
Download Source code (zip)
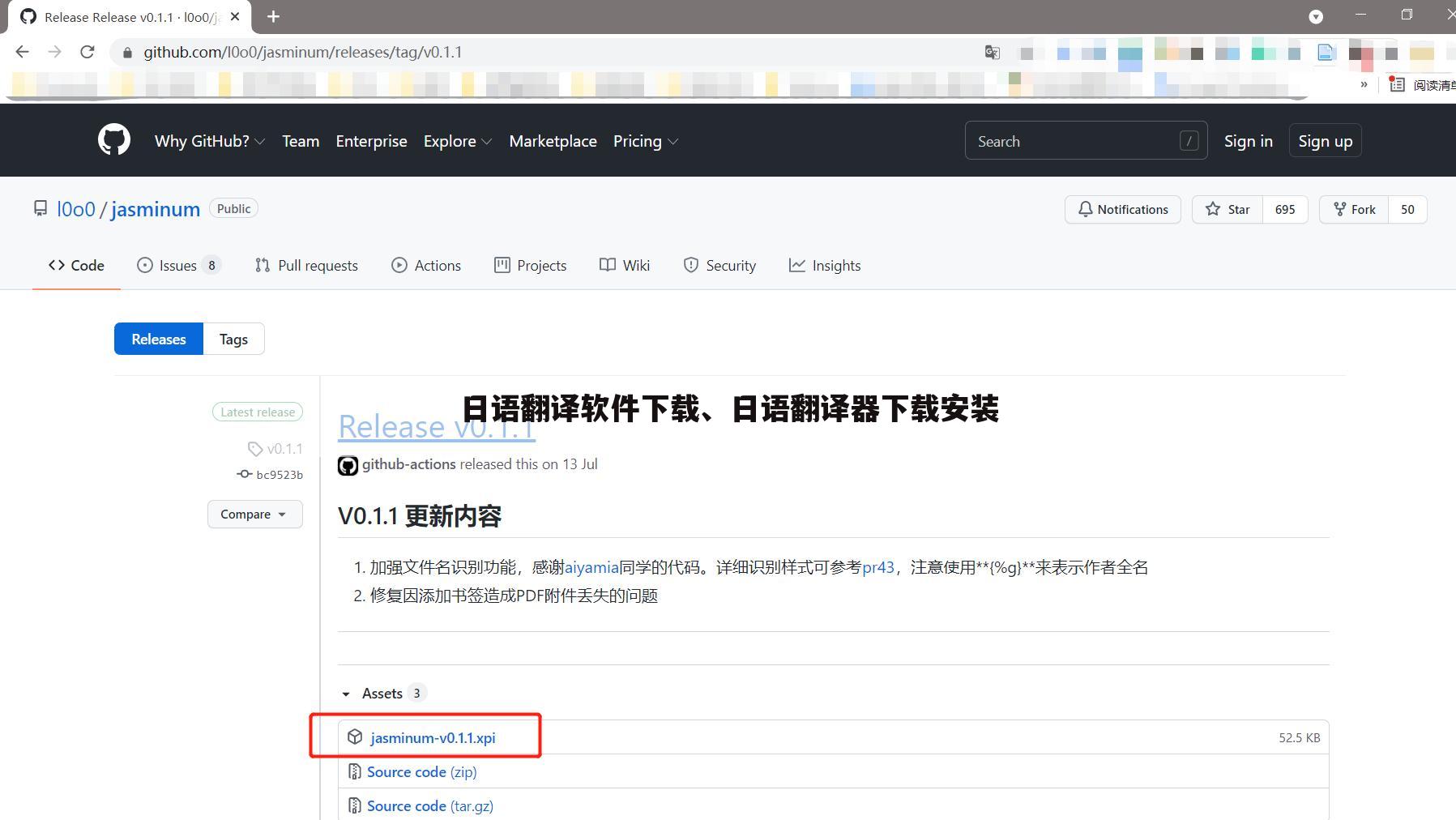(421, 771)
